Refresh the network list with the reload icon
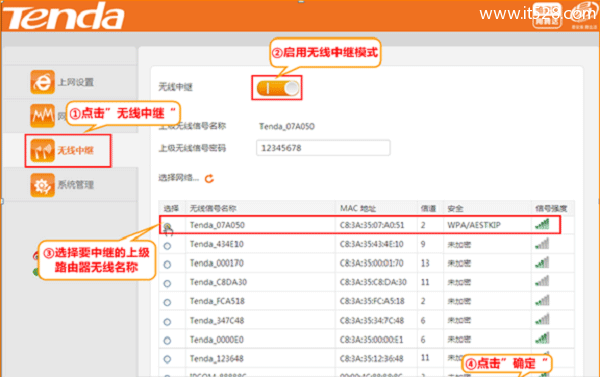This screenshot has width=600, height=377. (209, 178)
